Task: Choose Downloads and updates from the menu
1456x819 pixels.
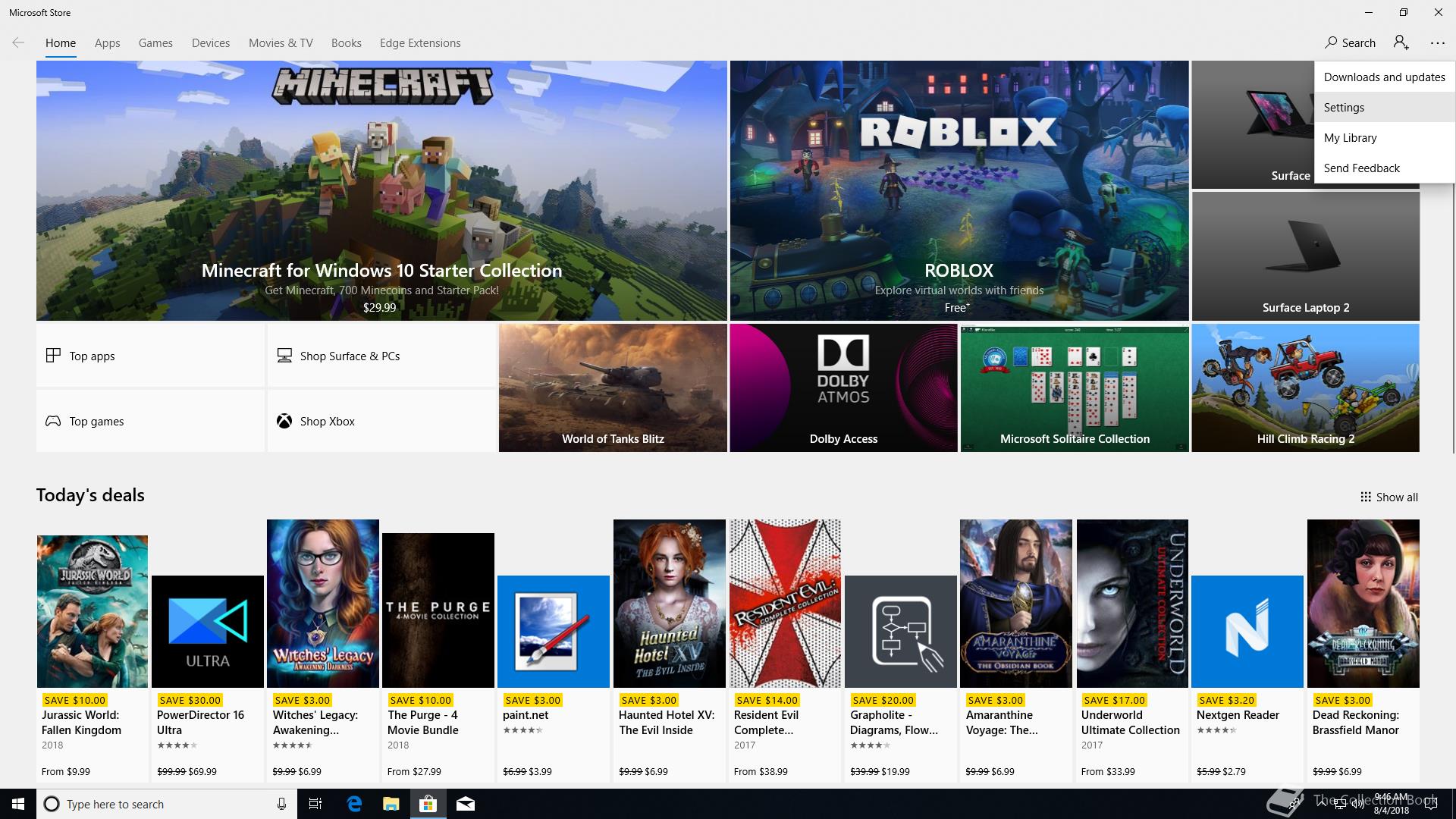Action: click(1385, 77)
